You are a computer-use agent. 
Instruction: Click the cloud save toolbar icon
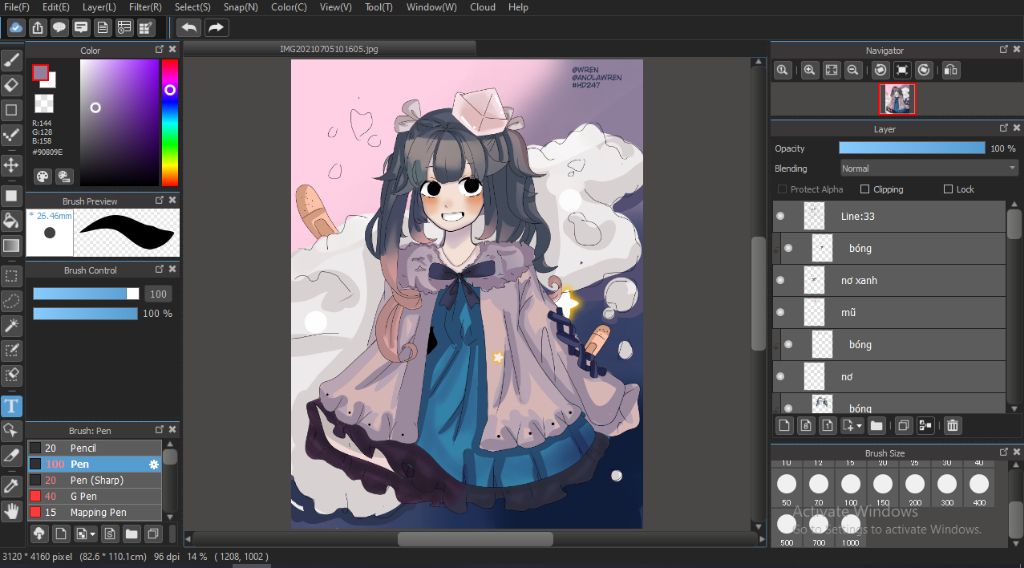(x=16, y=28)
